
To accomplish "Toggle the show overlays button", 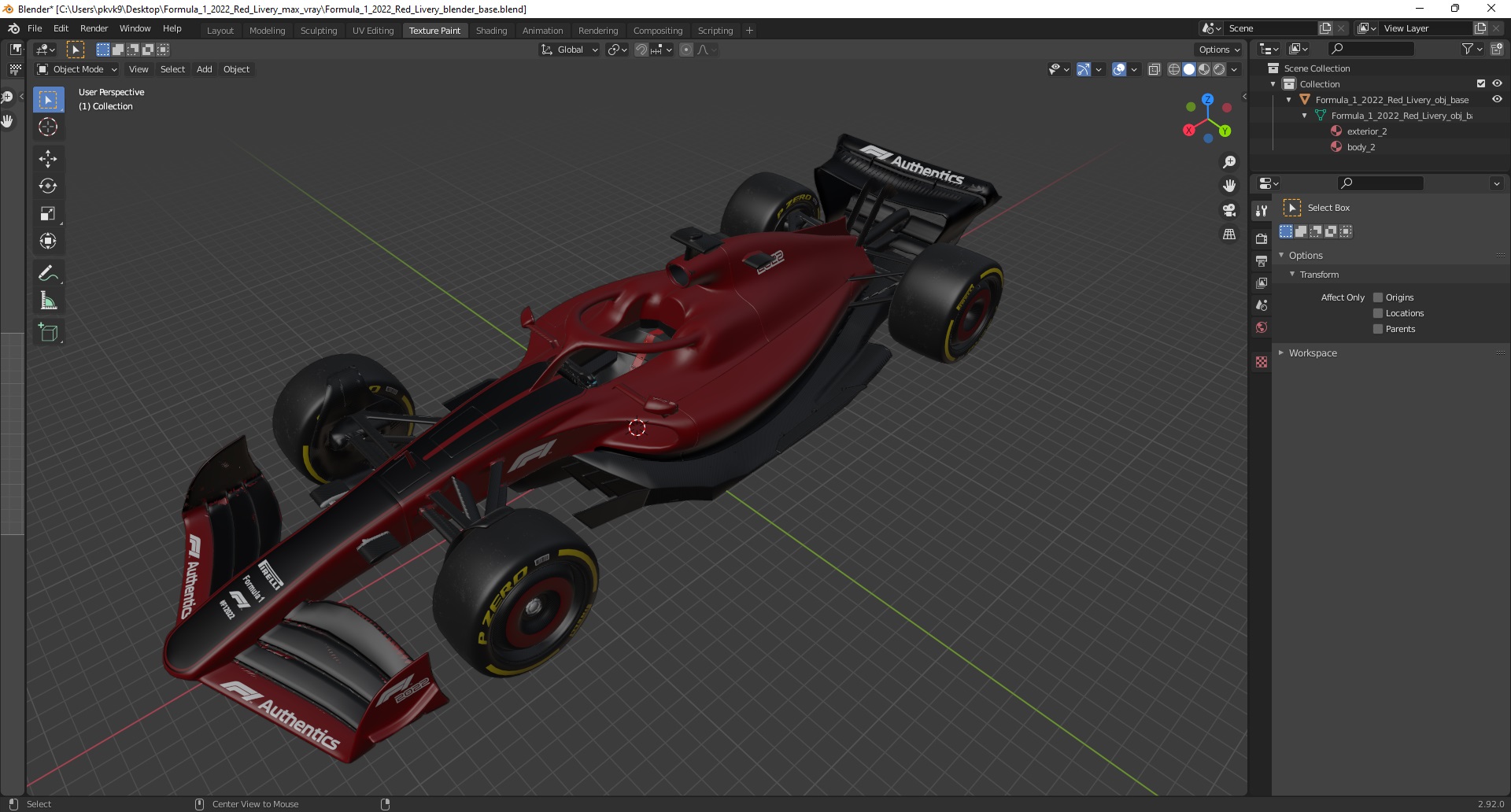I will (x=1119, y=69).
